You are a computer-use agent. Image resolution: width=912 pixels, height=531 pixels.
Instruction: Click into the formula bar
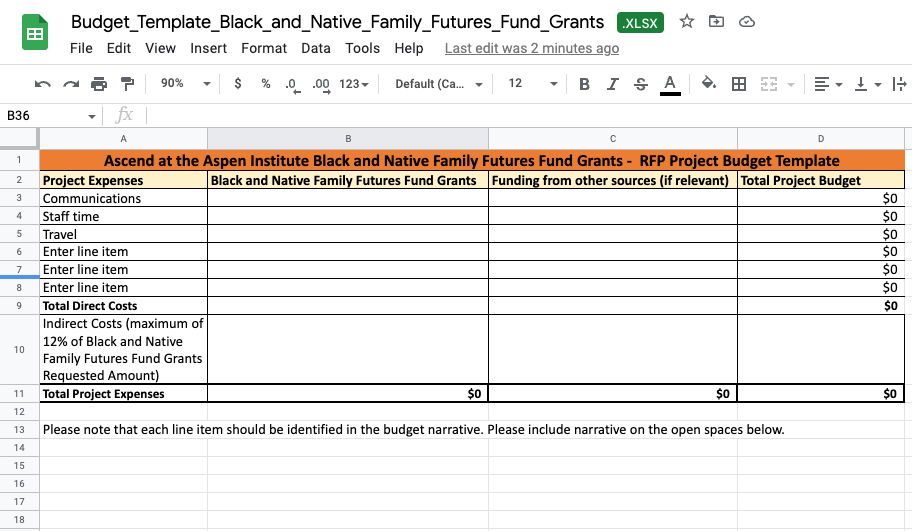coord(528,115)
